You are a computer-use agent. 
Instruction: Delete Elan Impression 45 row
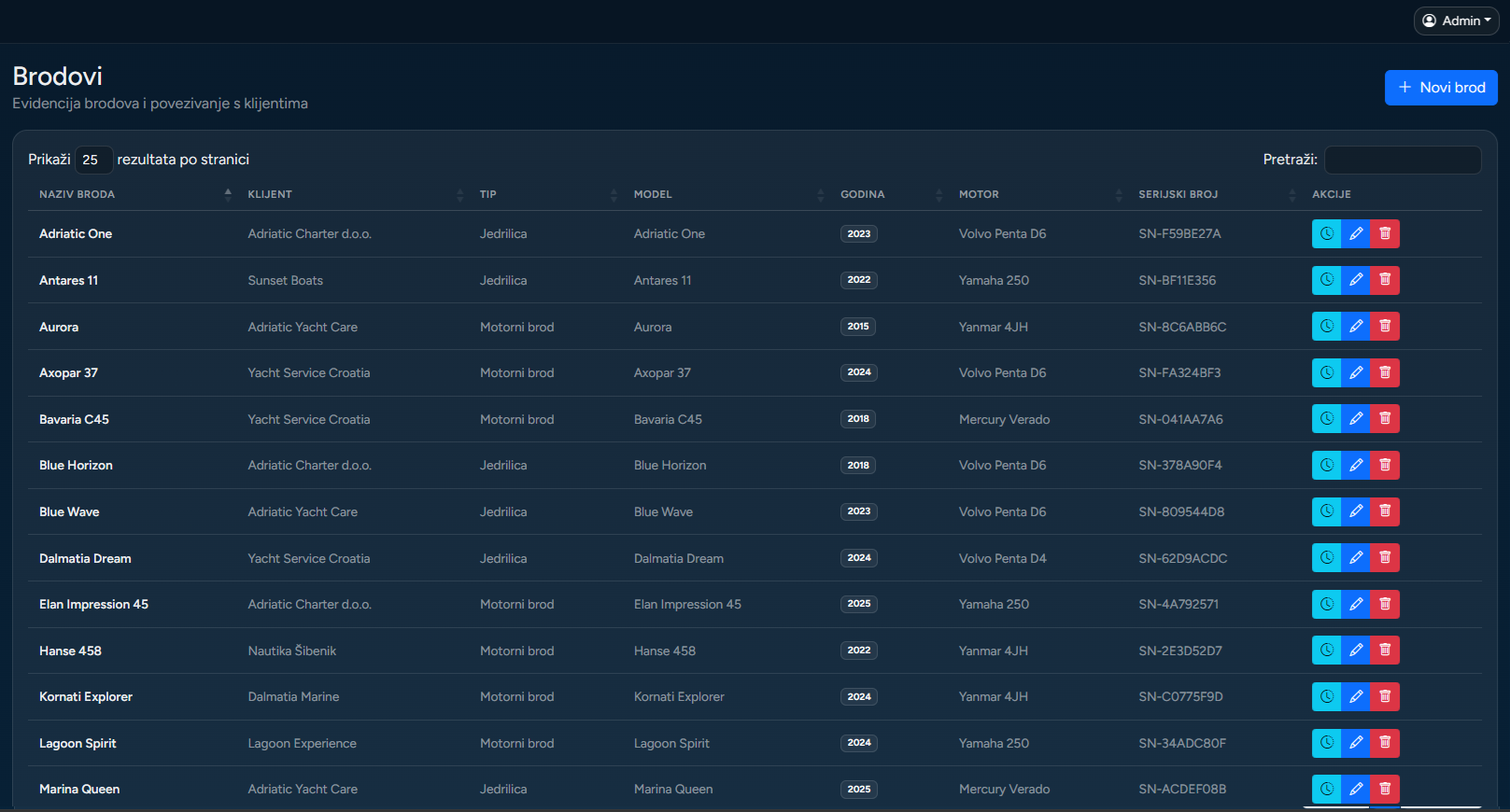[1385, 604]
